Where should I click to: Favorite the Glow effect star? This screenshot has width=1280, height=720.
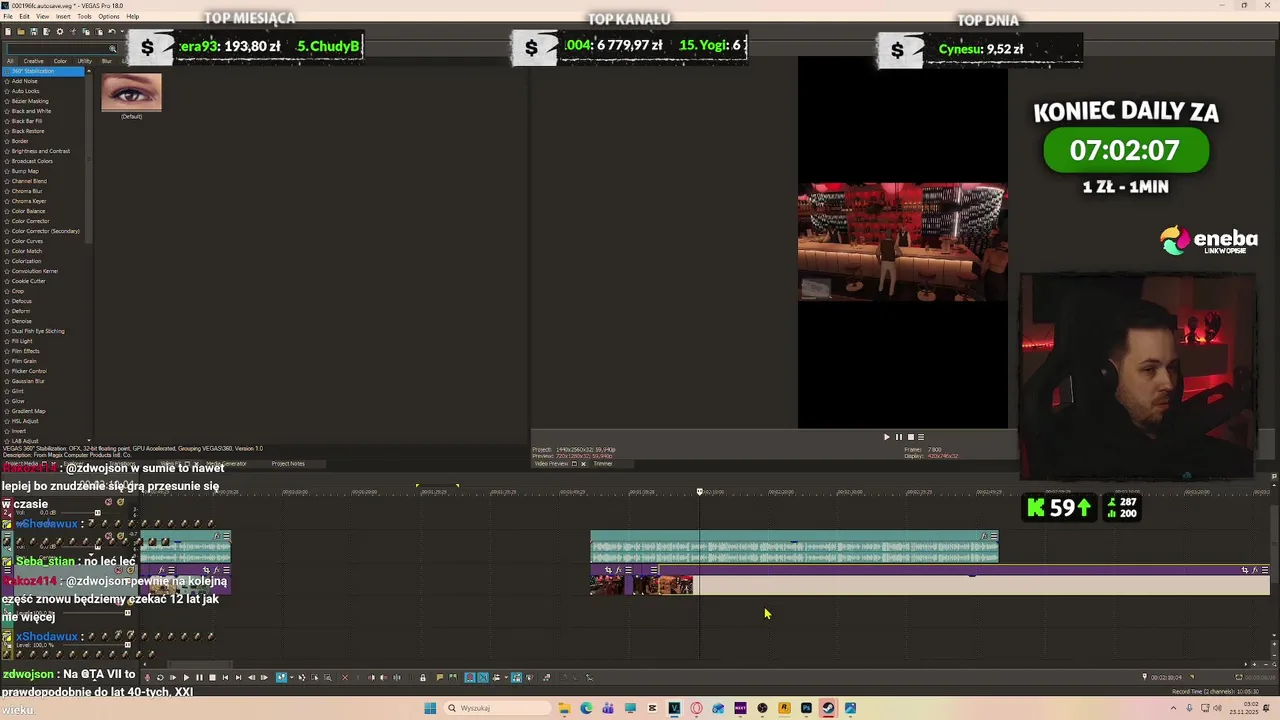[x=7, y=401]
